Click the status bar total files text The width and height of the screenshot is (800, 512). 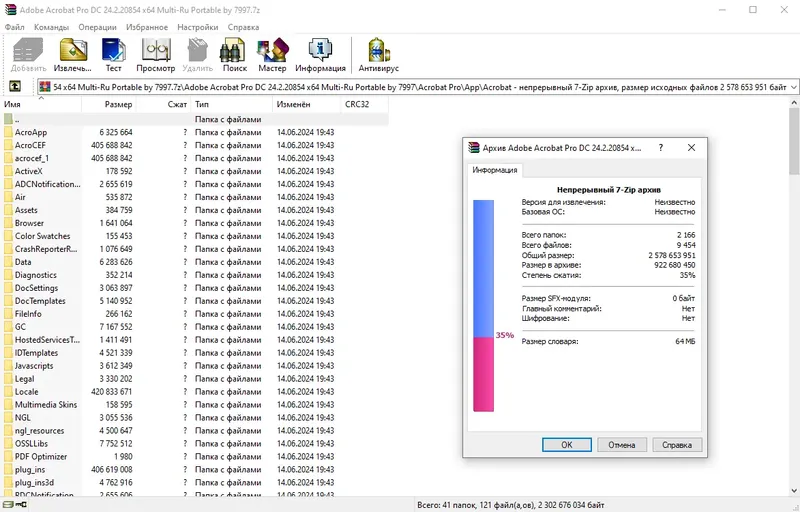(x=511, y=505)
